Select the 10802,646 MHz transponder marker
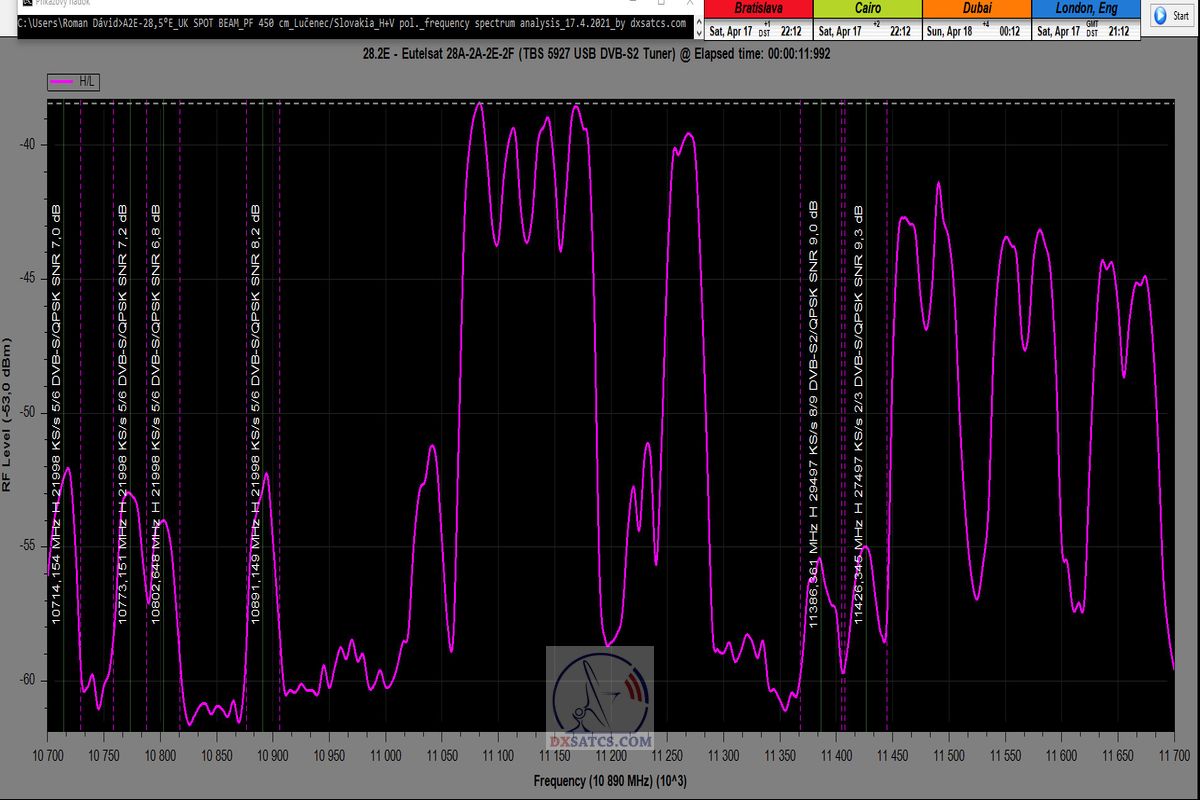The width and height of the screenshot is (1200, 800). (155, 415)
